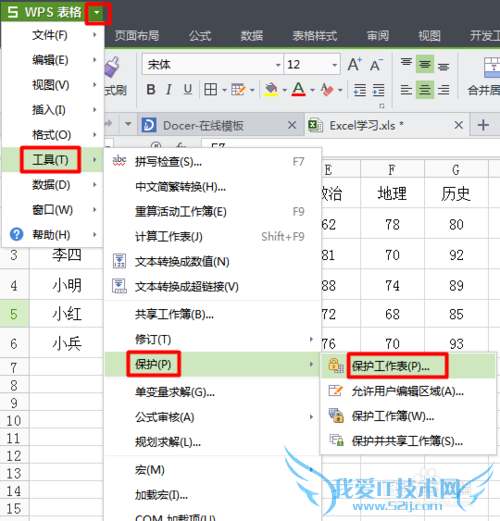Open the 页面布局 ribbon tab
Viewport: 500px width, 521px height.
(x=137, y=36)
